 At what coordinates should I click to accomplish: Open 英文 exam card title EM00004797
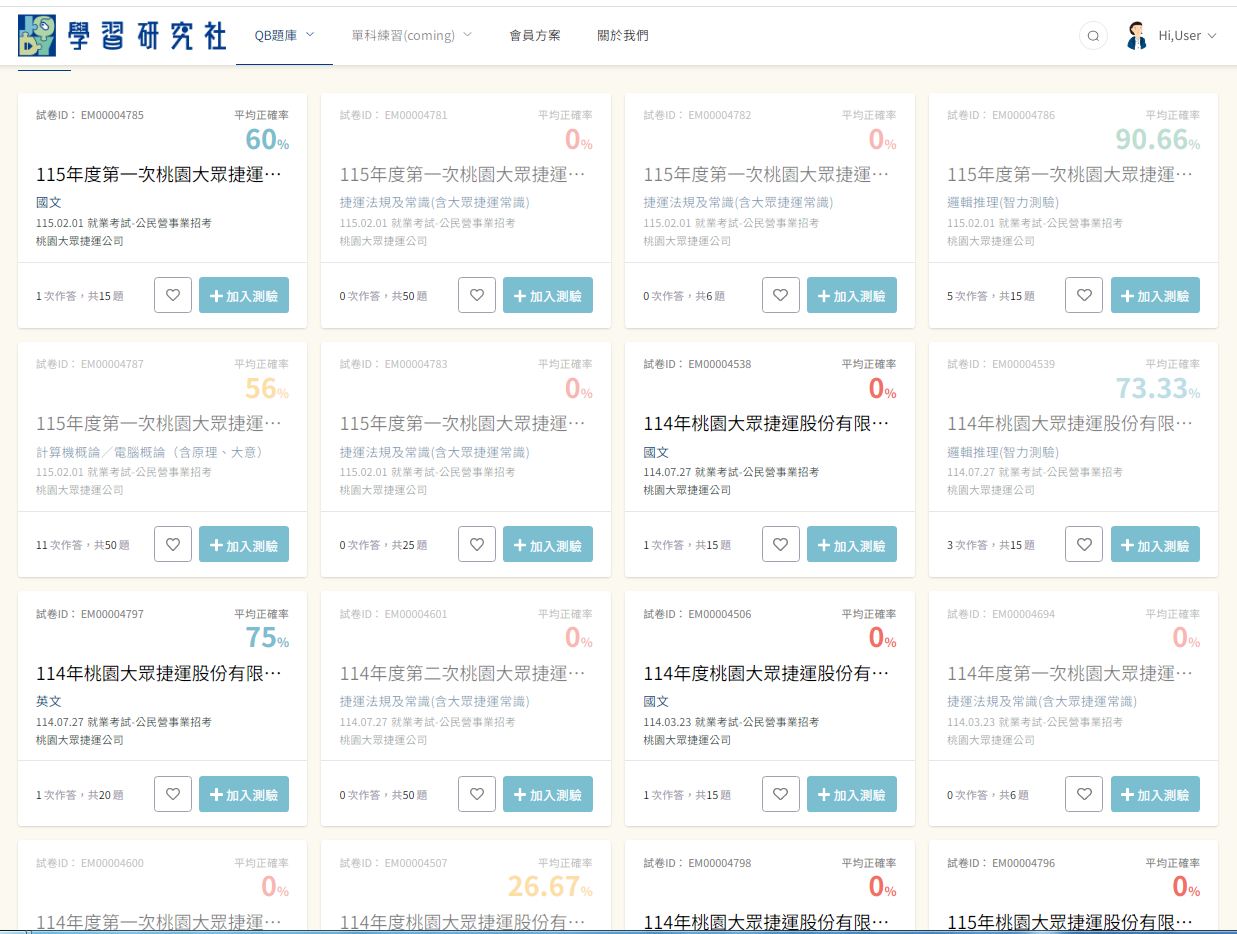(x=158, y=674)
